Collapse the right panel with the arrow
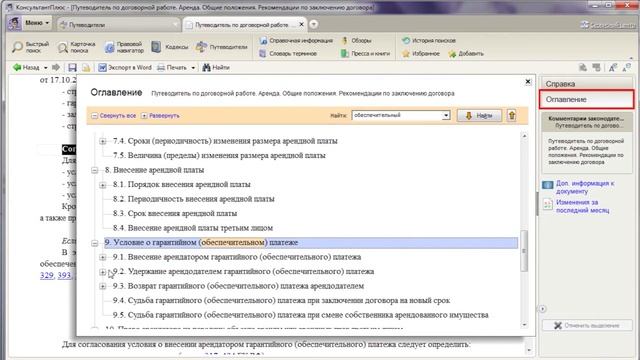 click(542, 309)
